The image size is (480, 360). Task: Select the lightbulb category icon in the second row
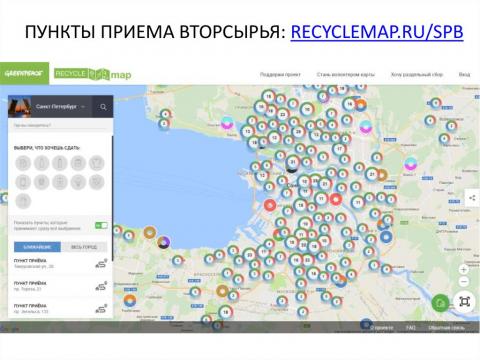[78, 182]
